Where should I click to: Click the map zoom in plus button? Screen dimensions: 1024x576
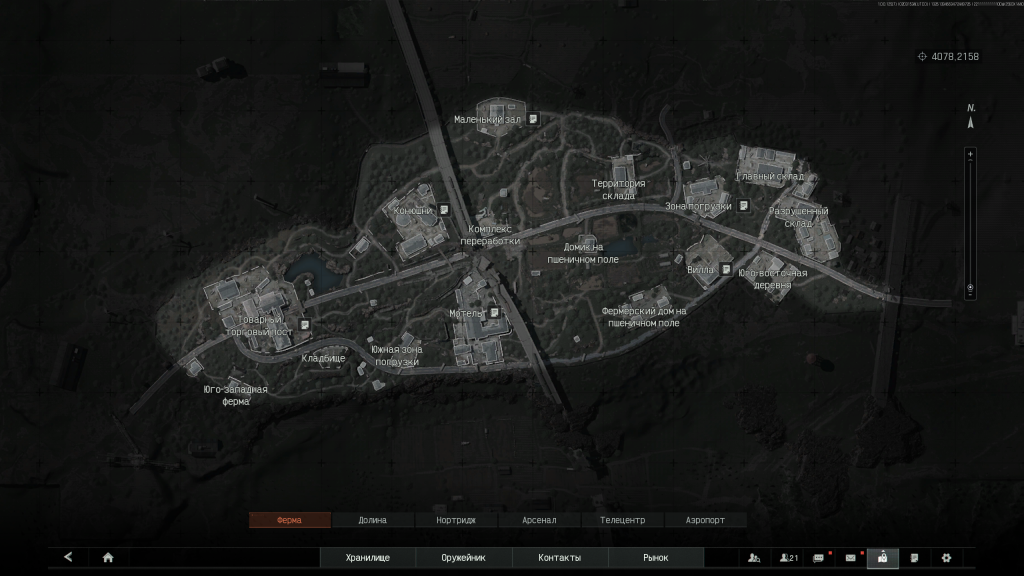[970, 154]
